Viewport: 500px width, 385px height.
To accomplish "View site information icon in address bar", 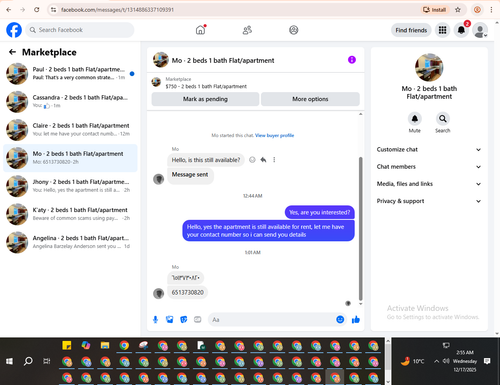I will coord(53,10).
